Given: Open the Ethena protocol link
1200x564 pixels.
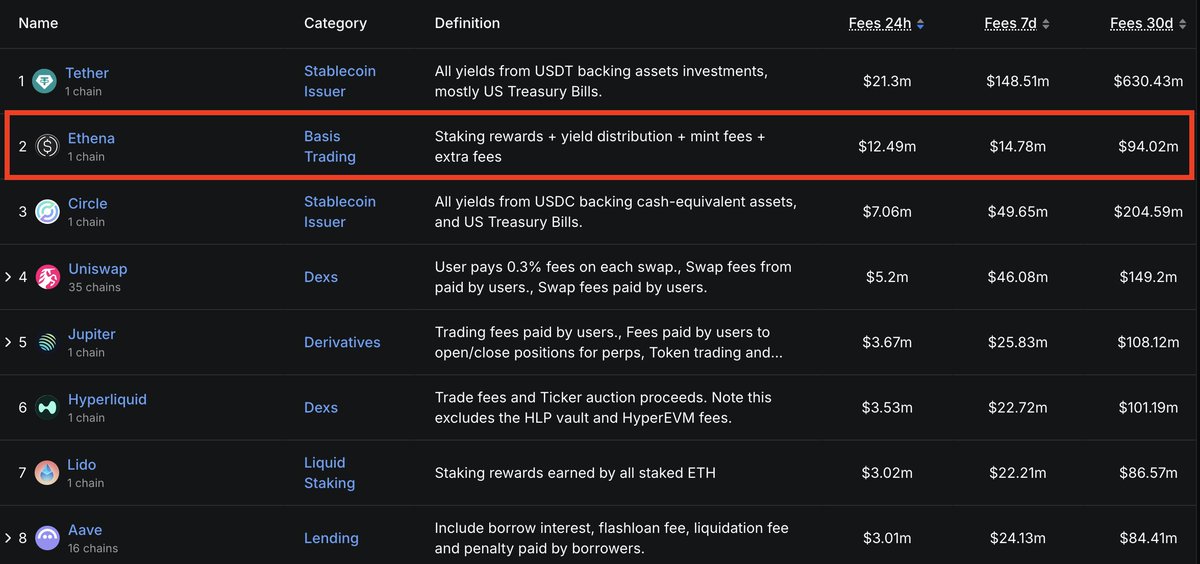Looking at the screenshot, I should 91,138.
